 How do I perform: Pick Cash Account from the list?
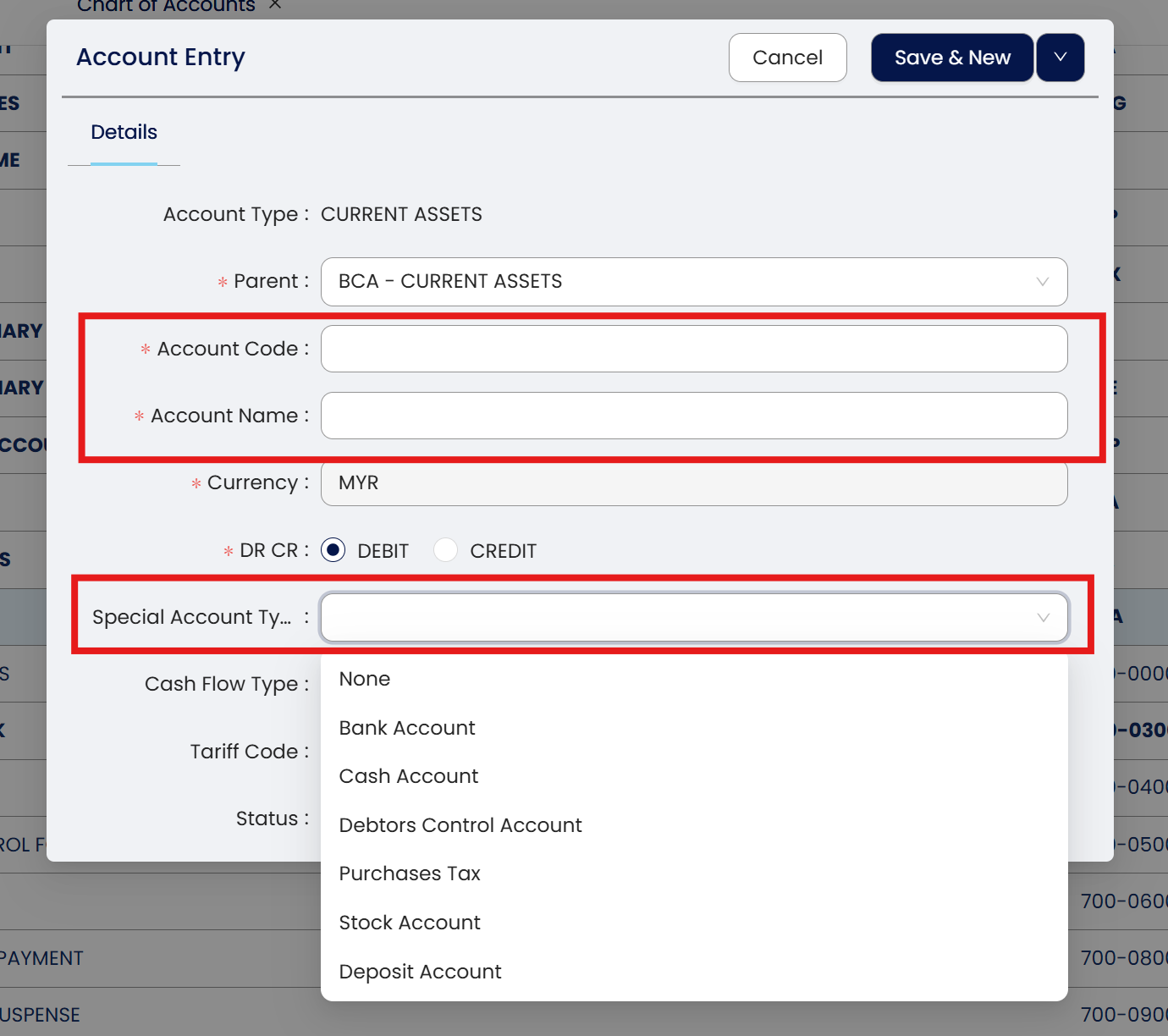[409, 776]
